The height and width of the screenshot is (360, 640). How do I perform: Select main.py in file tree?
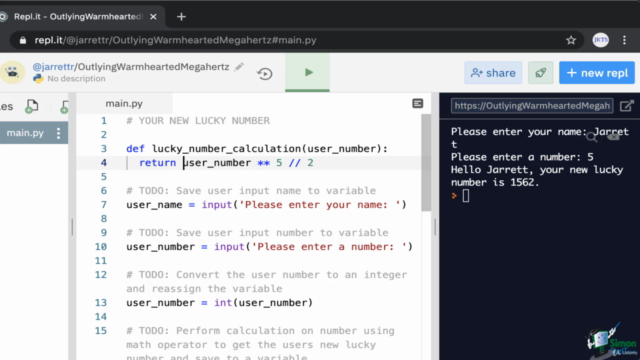point(25,133)
